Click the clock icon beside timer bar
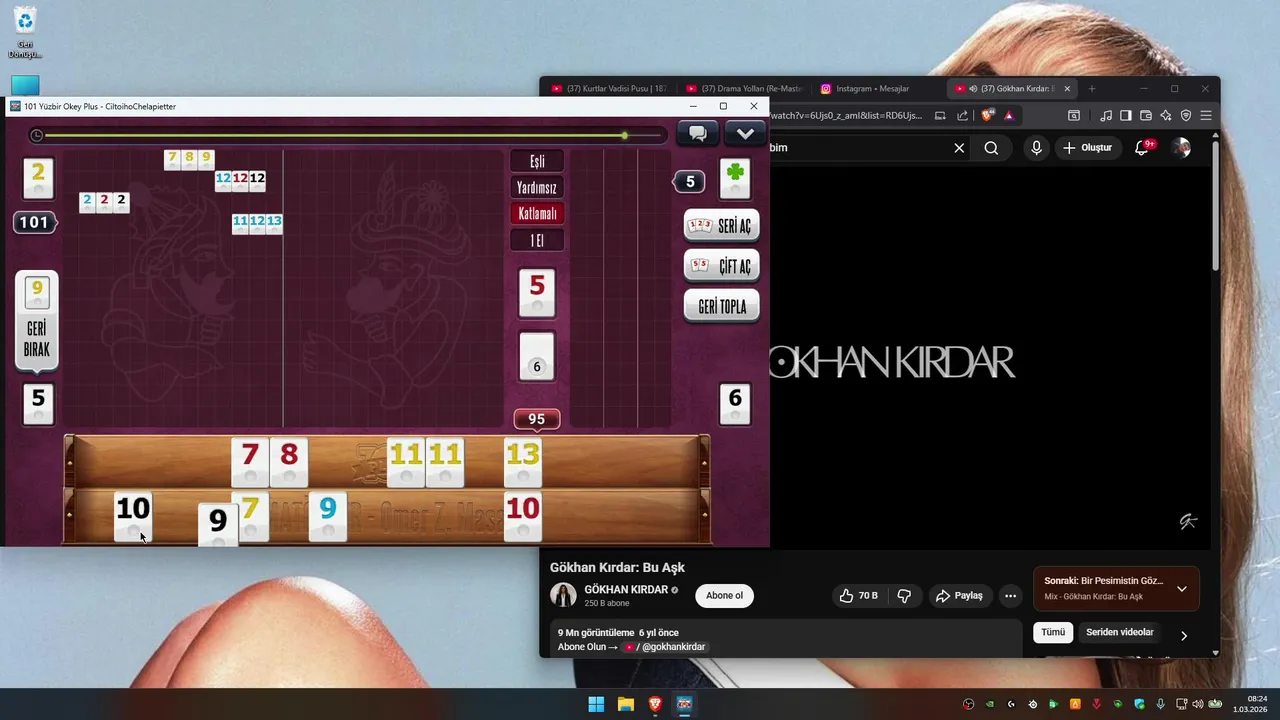The image size is (1280, 720). click(x=37, y=135)
